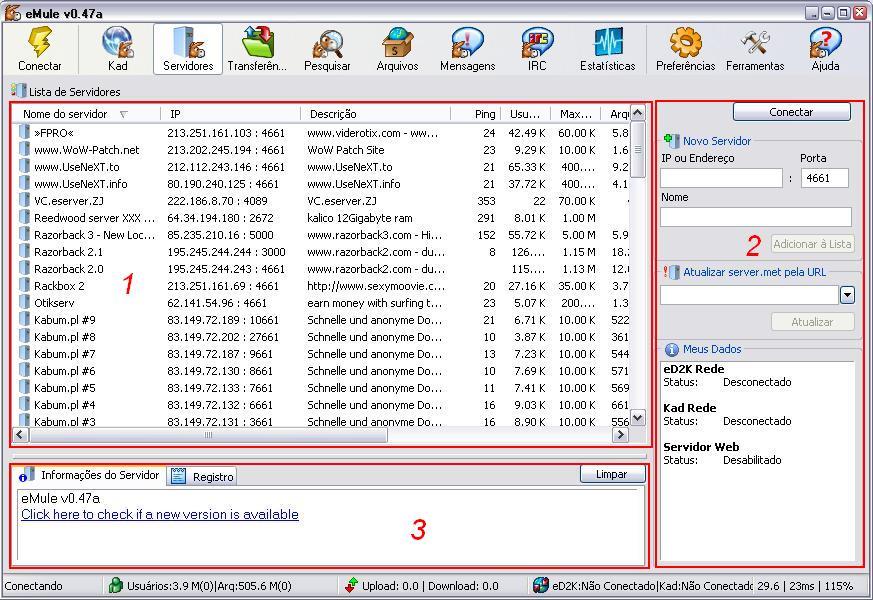Select the www.UseNeXT.to server row
Image resolution: width=873 pixels, height=600 pixels.
point(321,167)
